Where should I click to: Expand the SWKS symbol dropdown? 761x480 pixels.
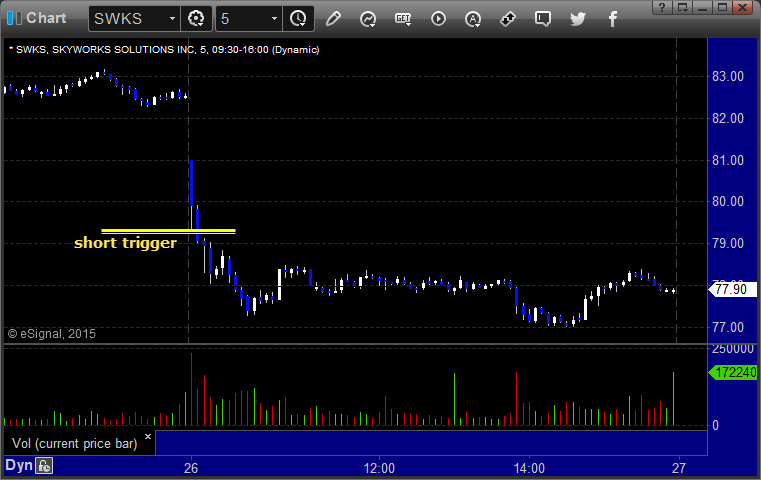172,19
